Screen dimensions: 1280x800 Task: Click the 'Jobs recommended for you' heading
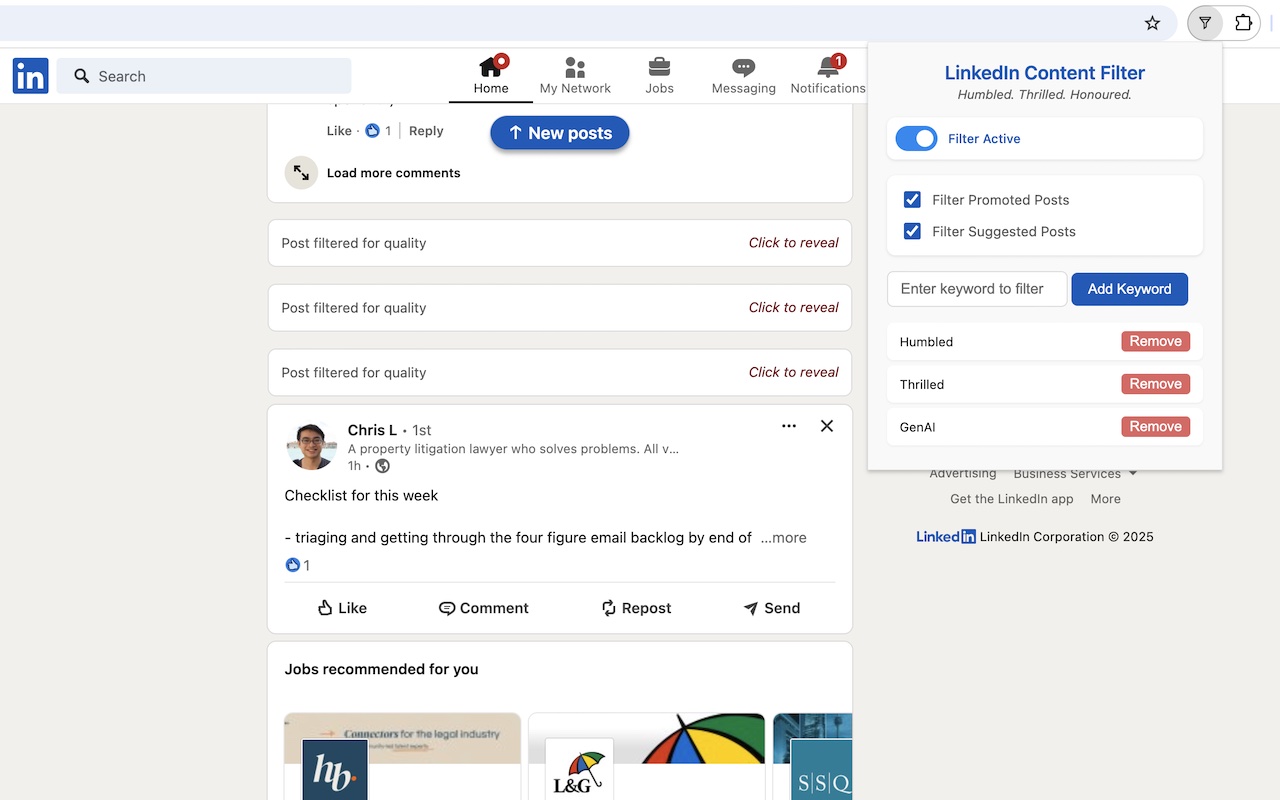[382, 670]
